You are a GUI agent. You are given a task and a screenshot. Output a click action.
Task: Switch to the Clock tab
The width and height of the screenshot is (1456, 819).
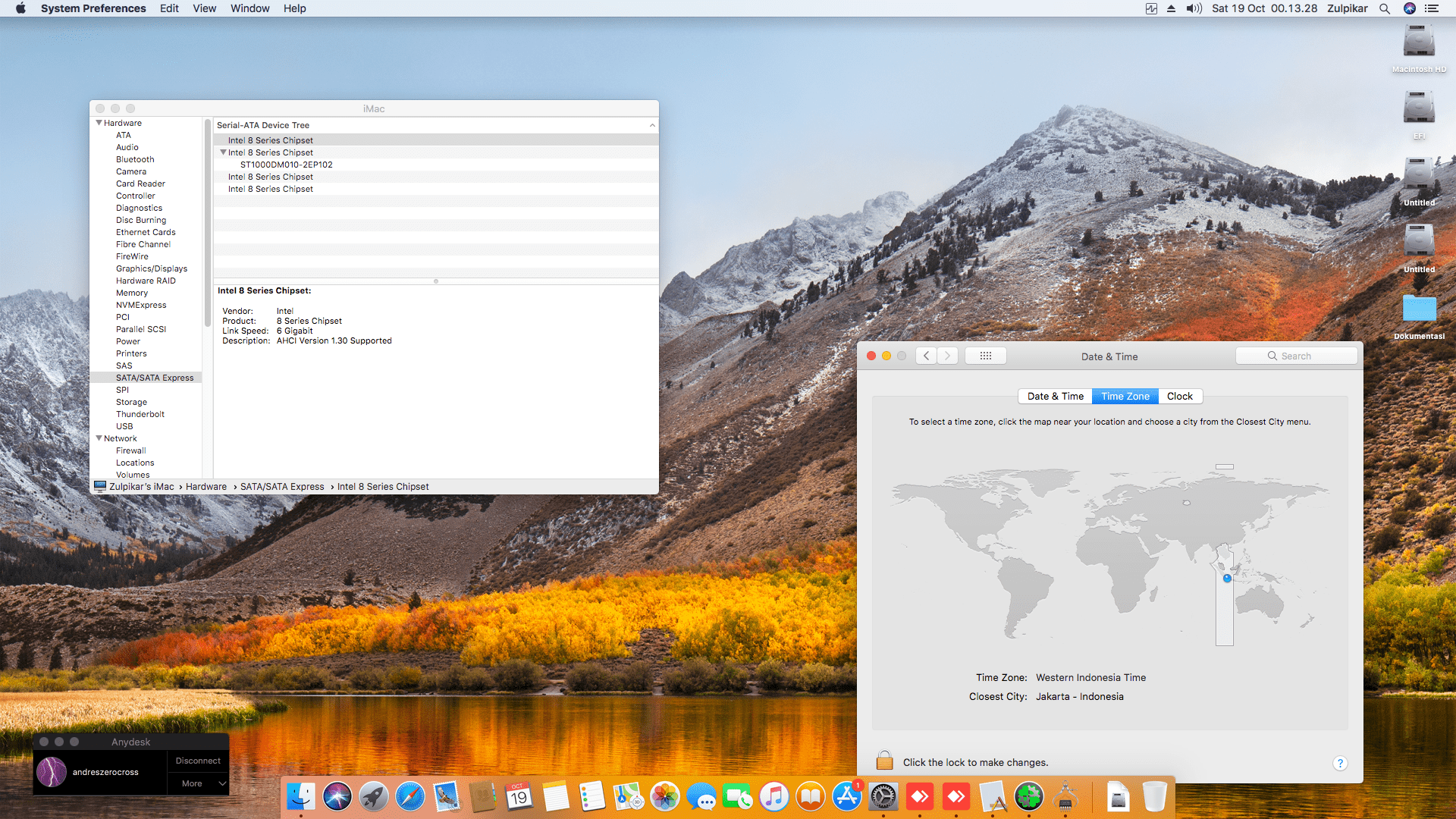pyautogui.click(x=1180, y=396)
